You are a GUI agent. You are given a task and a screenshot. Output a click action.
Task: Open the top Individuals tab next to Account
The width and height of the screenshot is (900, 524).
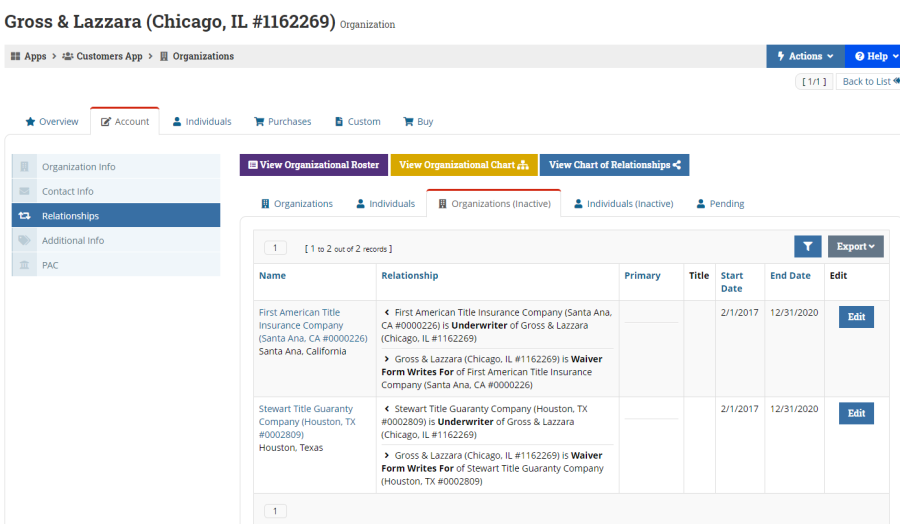201,122
